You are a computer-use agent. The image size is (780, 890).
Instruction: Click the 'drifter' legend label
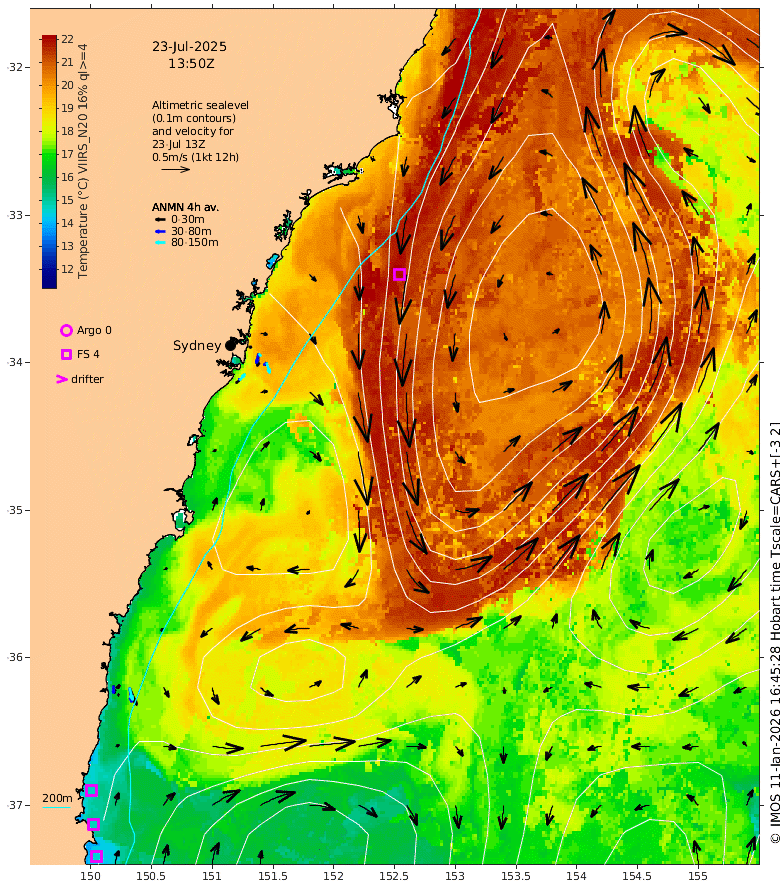coord(87,379)
